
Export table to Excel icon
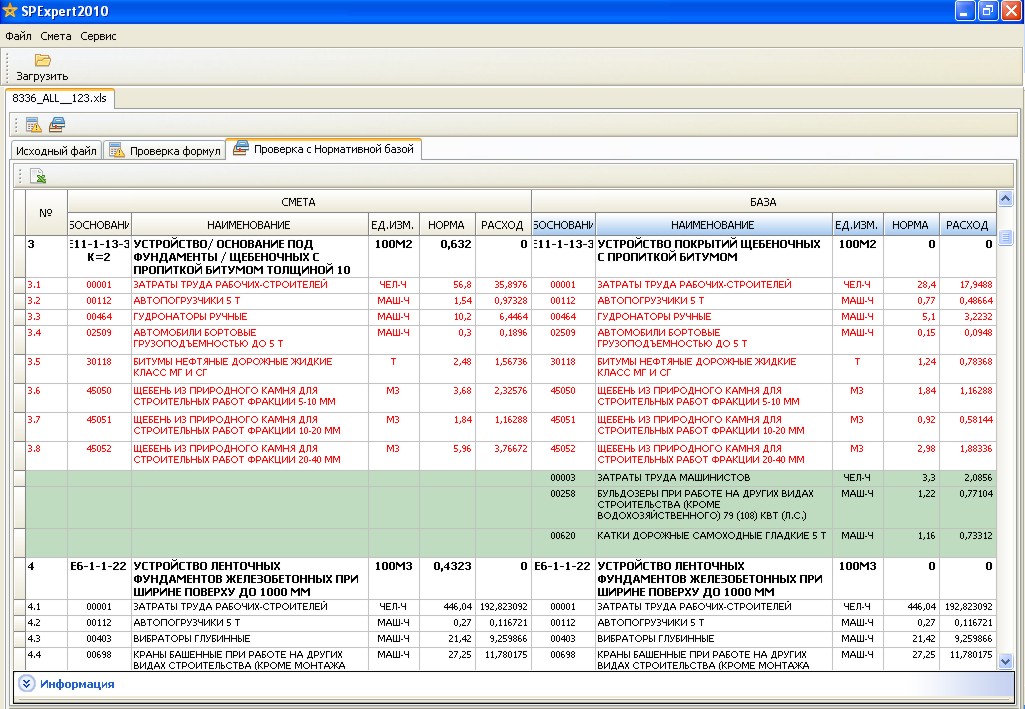(x=37, y=177)
